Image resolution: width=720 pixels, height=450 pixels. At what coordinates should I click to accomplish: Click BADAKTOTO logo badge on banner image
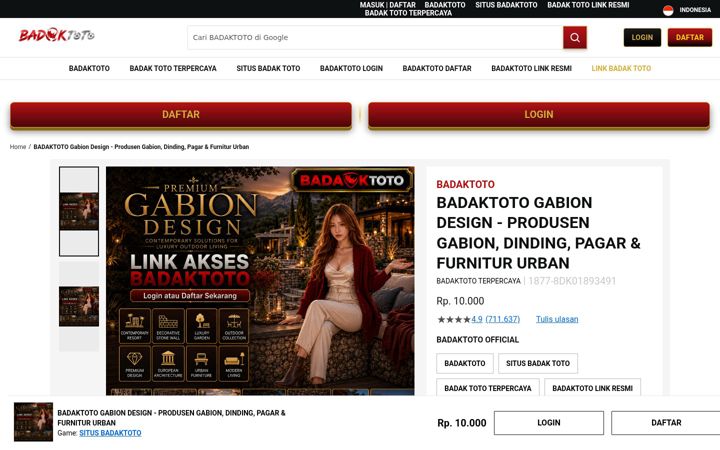[x=352, y=180]
